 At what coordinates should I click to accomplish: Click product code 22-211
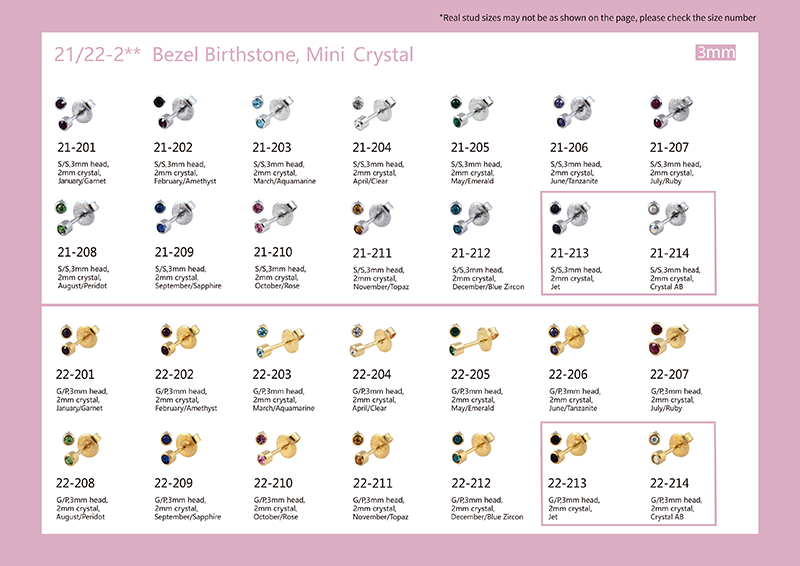click(x=372, y=483)
